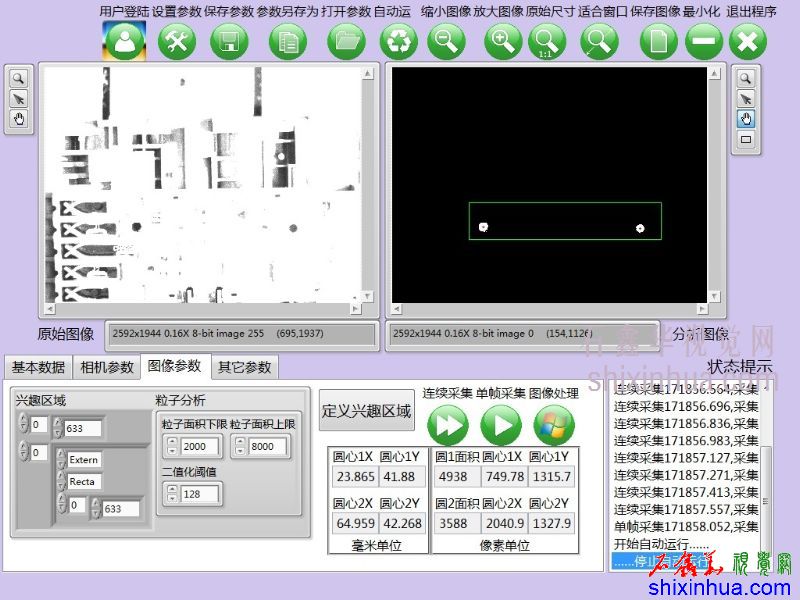Save parameters with floppy disk icon (保存参数)
Viewport: 800px width, 600px height.
(x=229, y=42)
